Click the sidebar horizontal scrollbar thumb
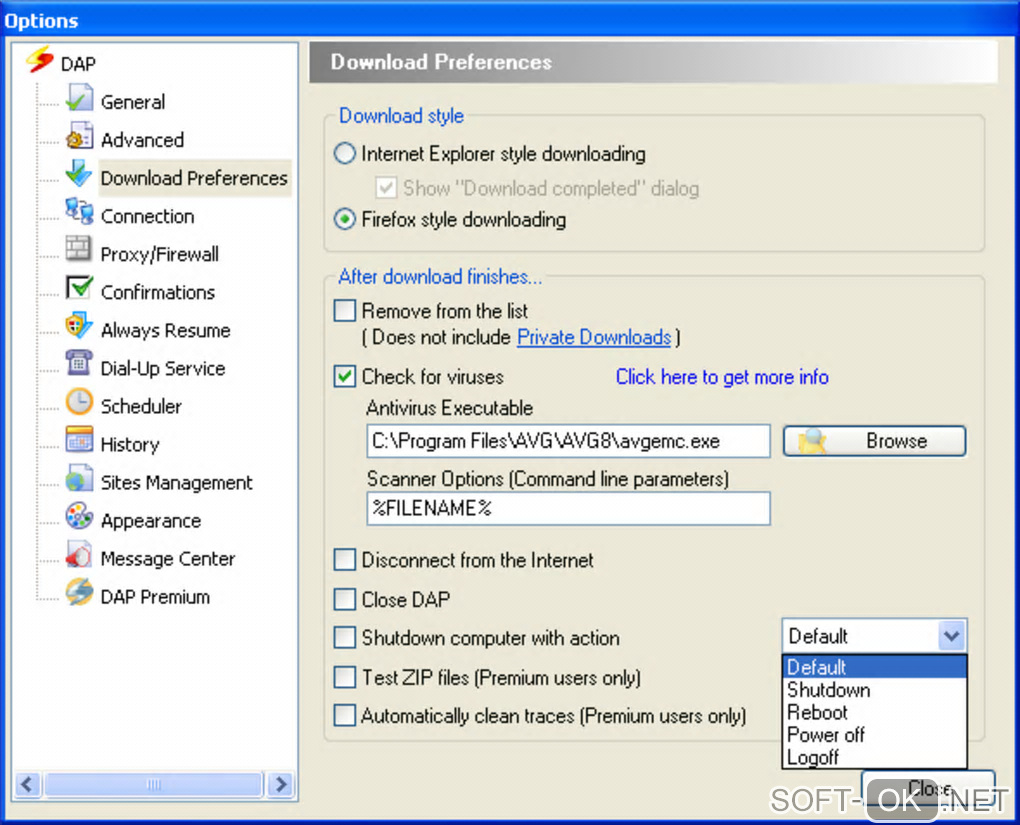 tap(154, 784)
